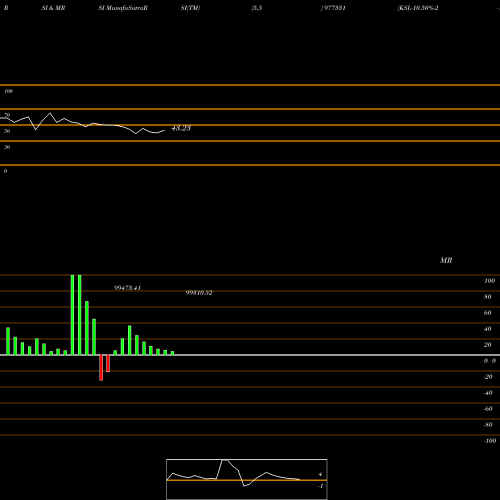Click the MR axis label 60
This screenshot has height=500, width=500.
[x=488, y=313]
